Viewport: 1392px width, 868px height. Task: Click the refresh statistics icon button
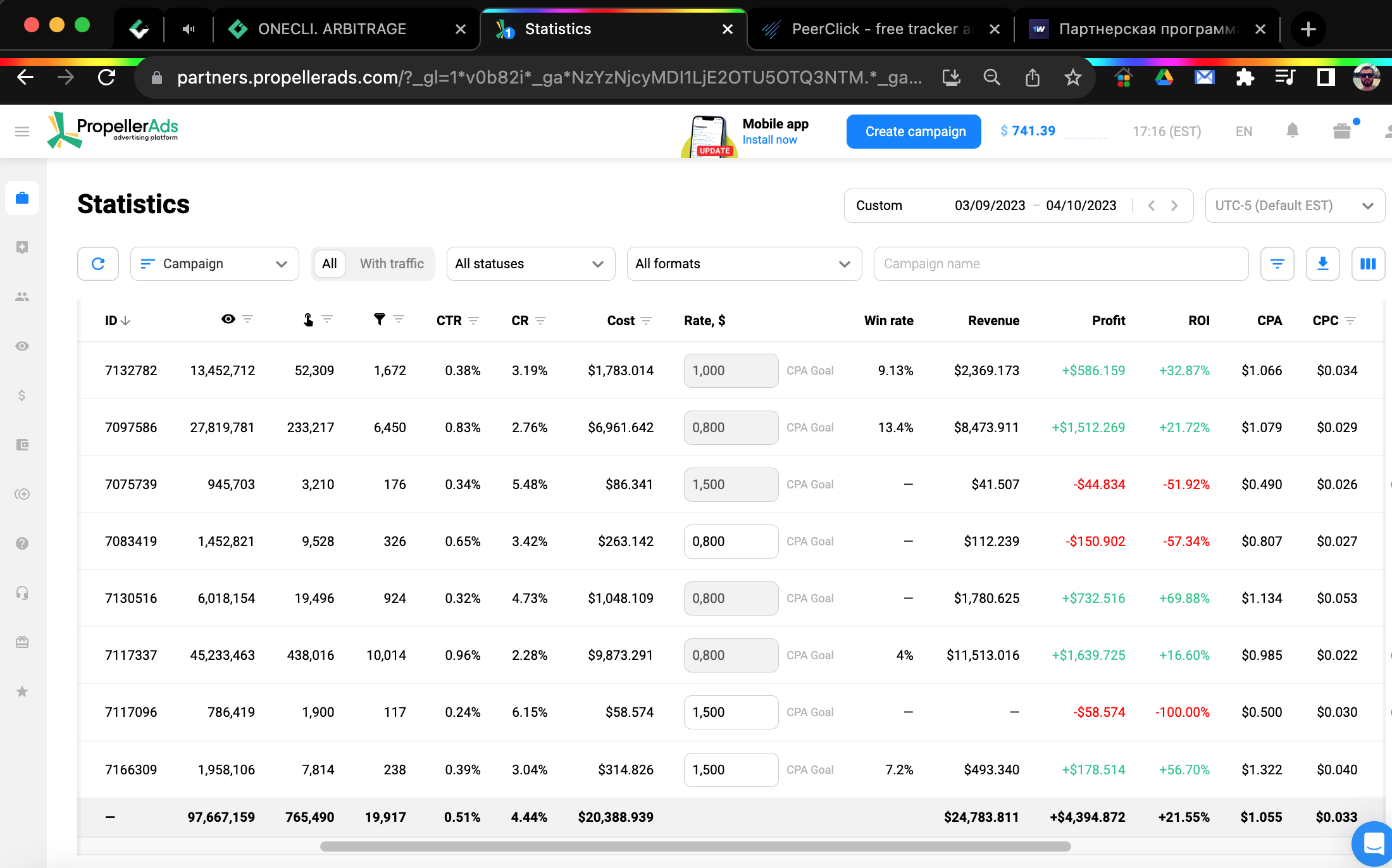point(98,264)
